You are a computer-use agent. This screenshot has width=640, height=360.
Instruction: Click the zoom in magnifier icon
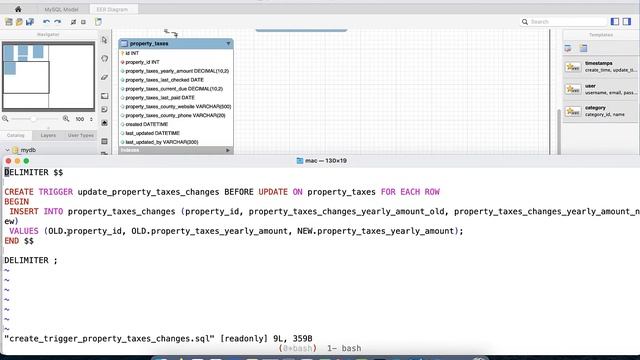click(x=66, y=119)
